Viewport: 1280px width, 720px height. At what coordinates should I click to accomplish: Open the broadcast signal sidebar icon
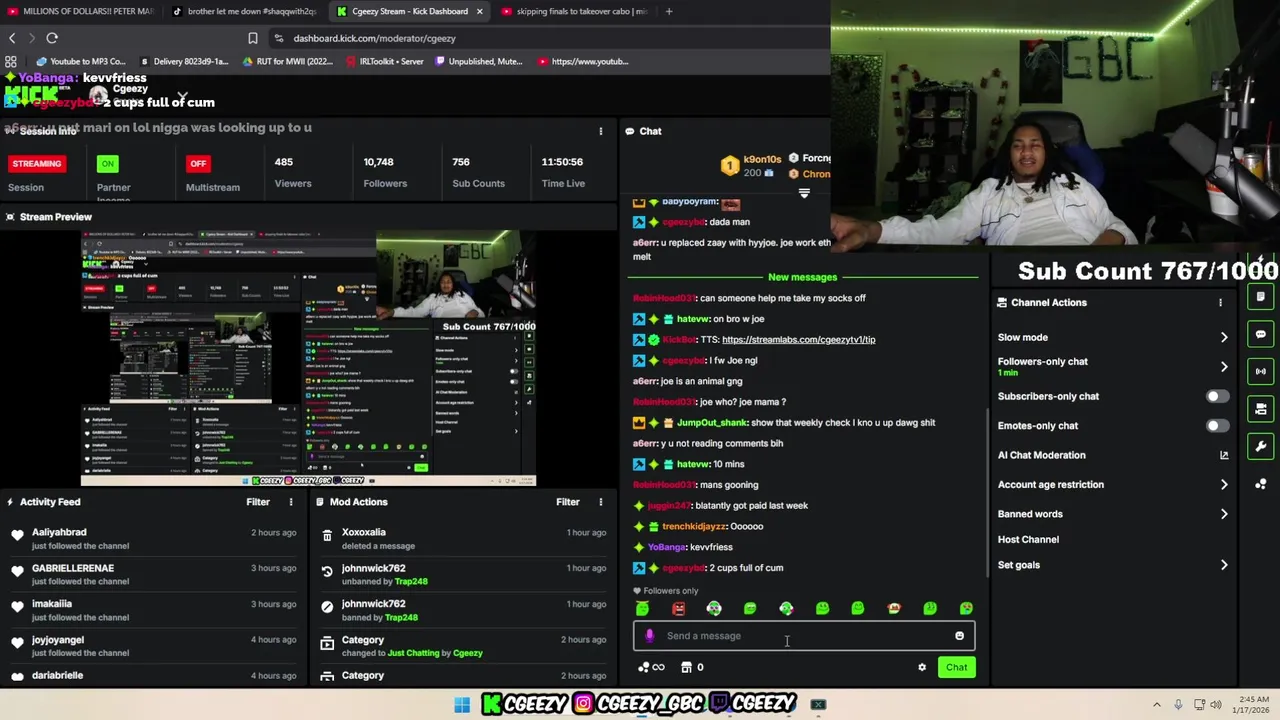pyautogui.click(x=1261, y=371)
